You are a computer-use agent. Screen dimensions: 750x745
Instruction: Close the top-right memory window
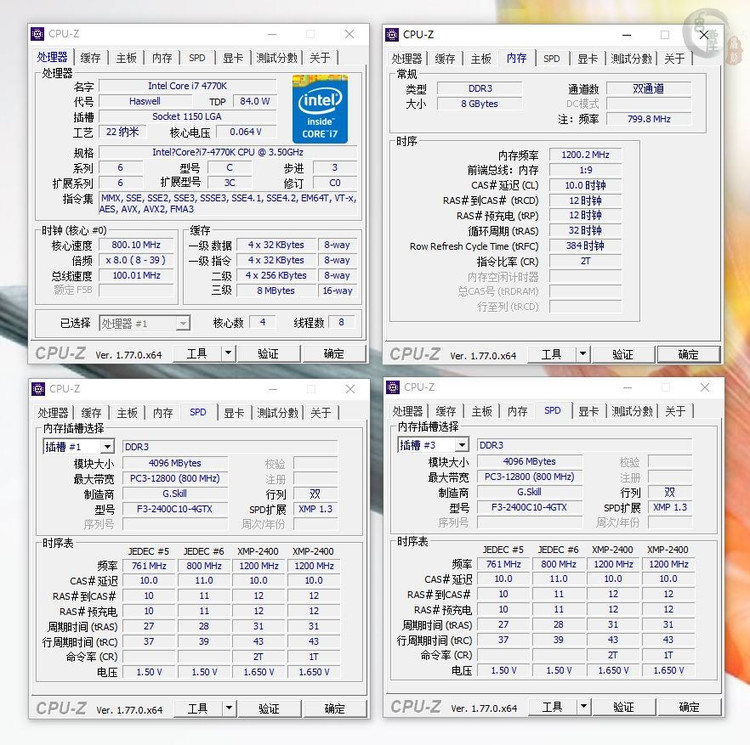point(704,35)
